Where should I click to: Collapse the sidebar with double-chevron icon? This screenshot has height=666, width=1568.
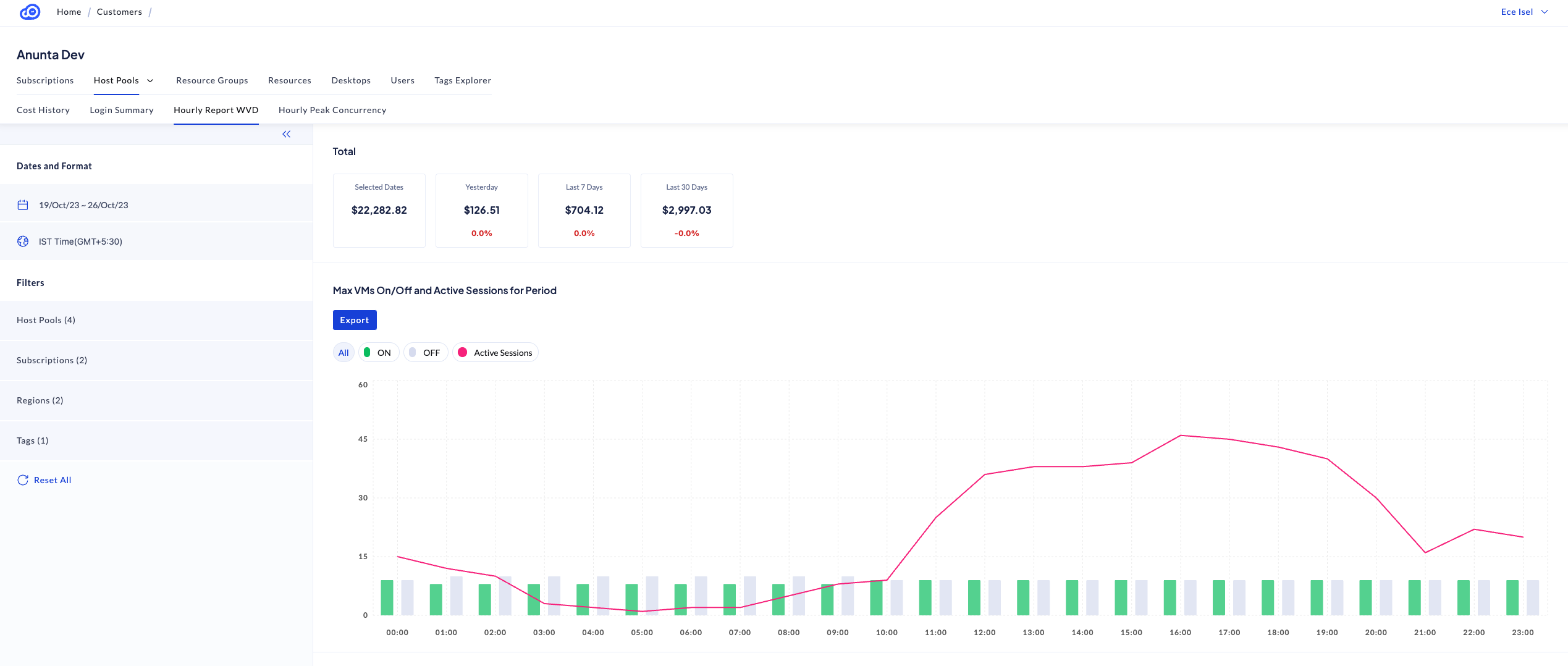286,134
